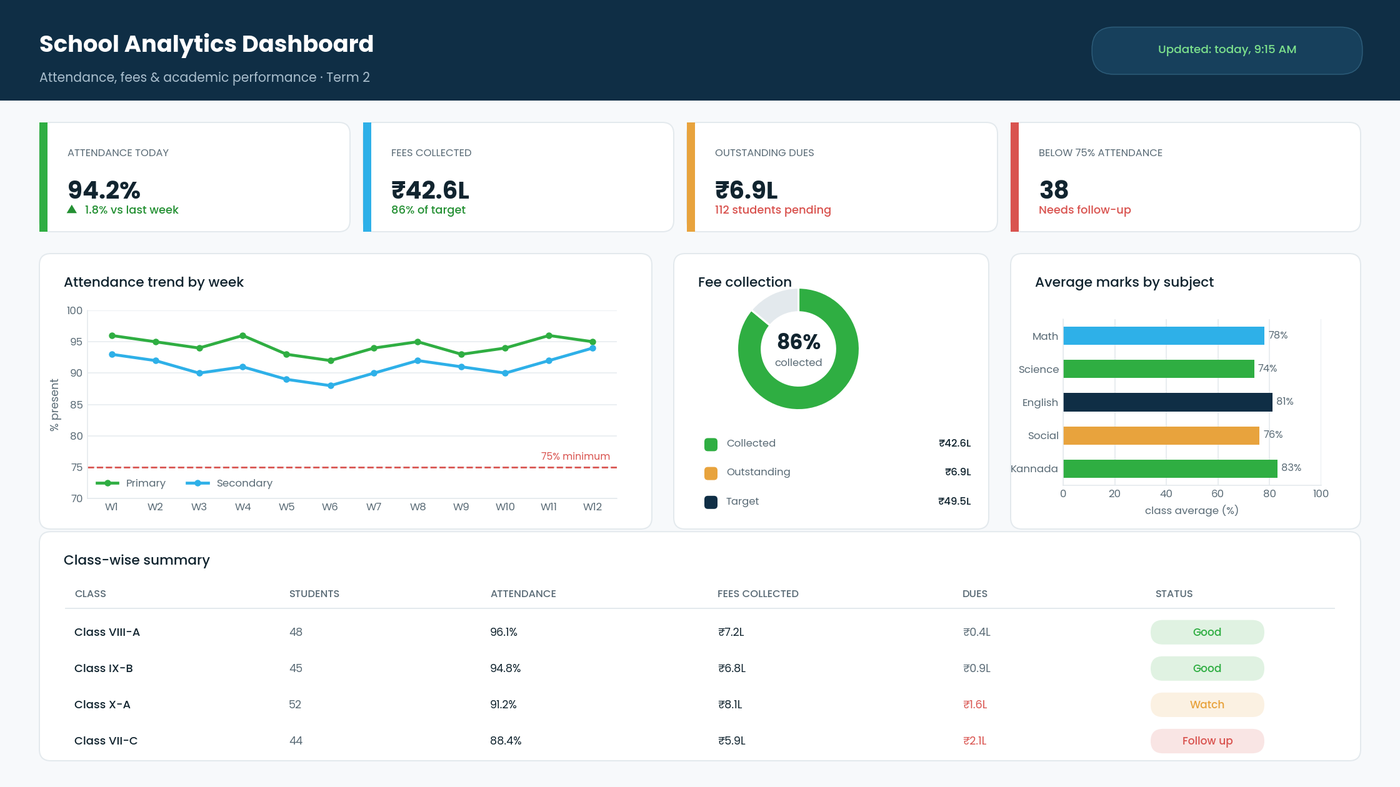Sort table by the ATTENDANCE column header
This screenshot has width=1400, height=787.
523,594
